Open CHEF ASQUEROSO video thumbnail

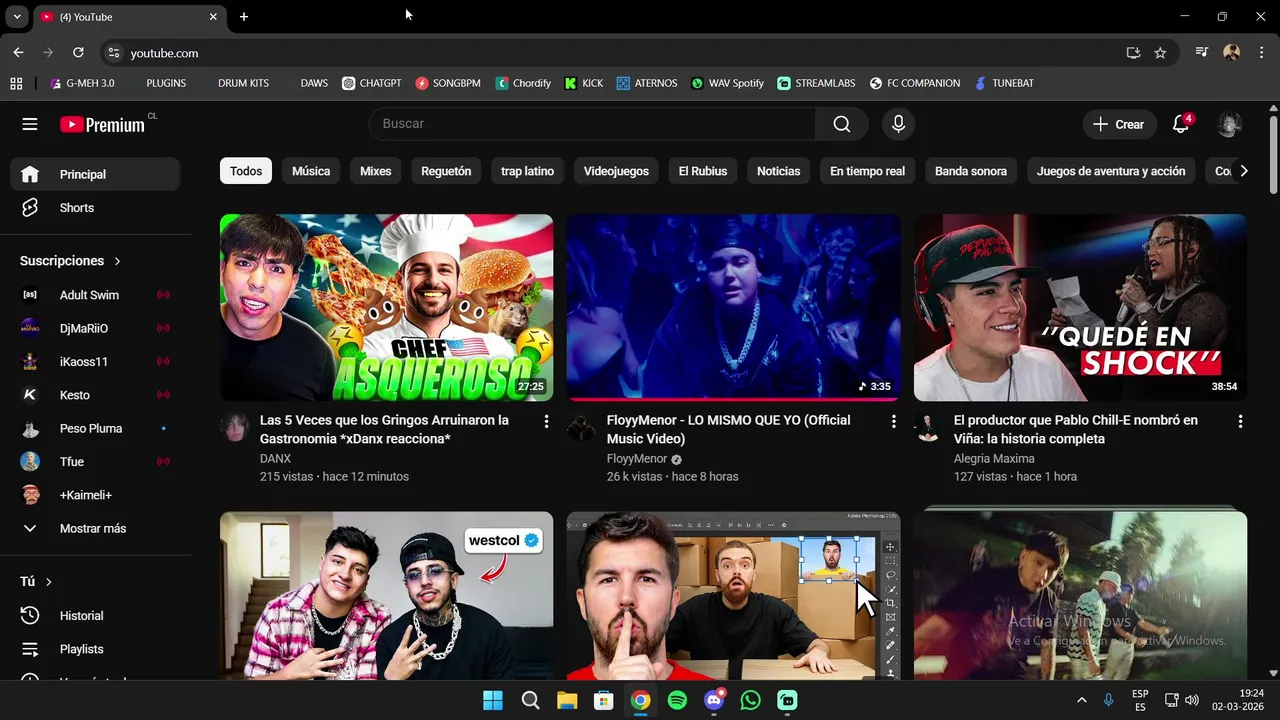tap(386, 307)
